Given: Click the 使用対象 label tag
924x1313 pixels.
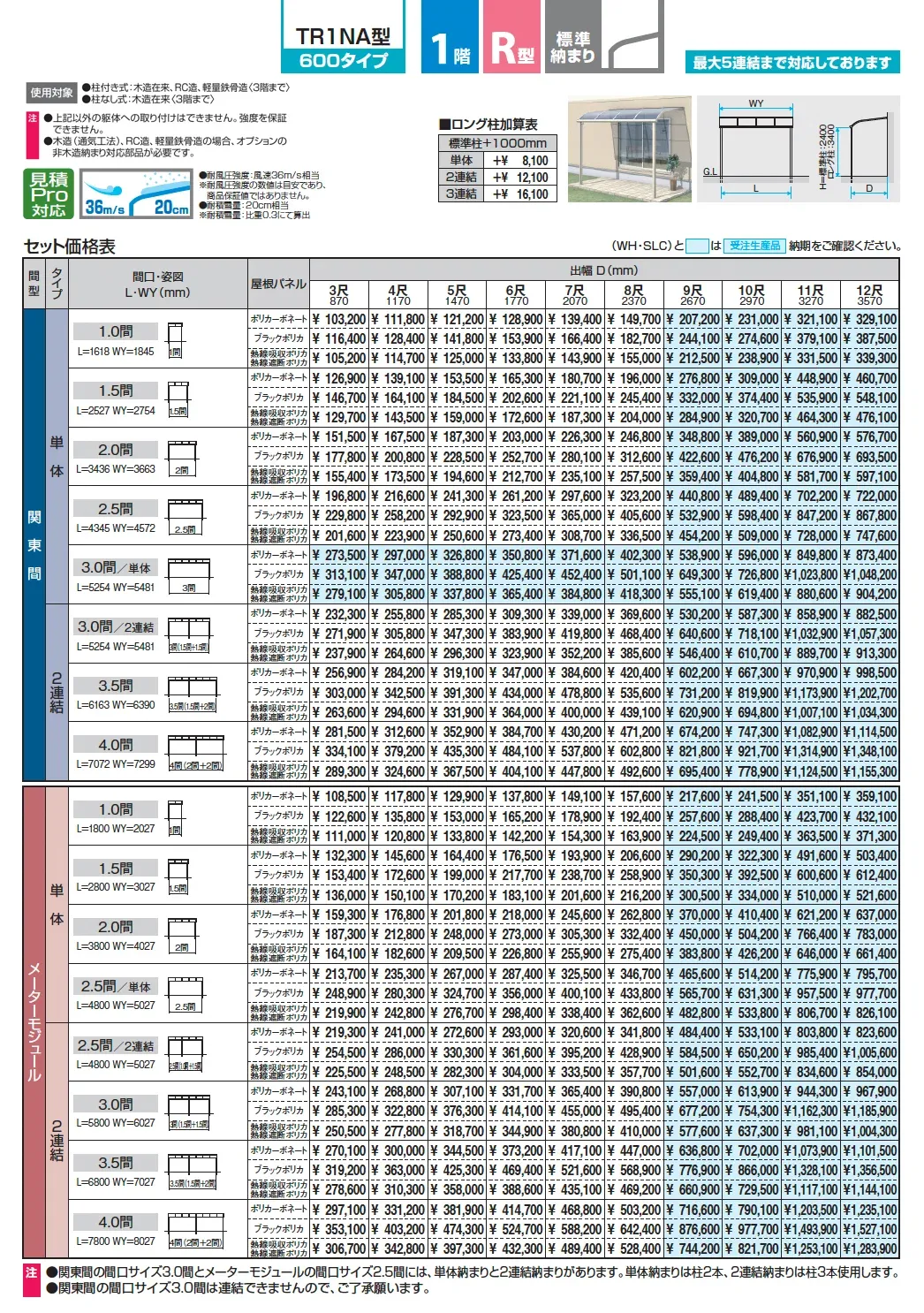Looking at the screenshot, I should coord(52,92).
